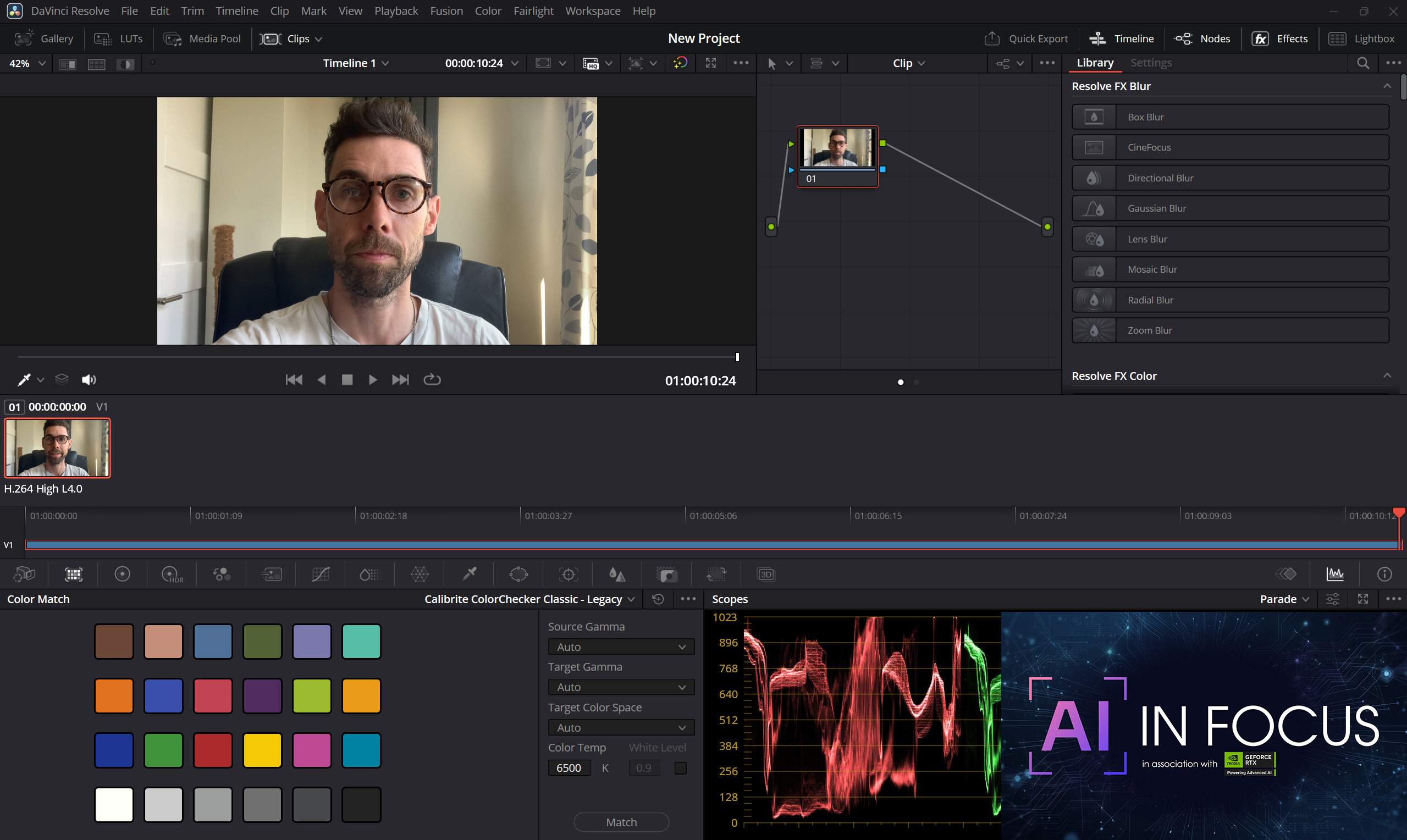Open the Motion Effects palette

[x=271, y=574]
